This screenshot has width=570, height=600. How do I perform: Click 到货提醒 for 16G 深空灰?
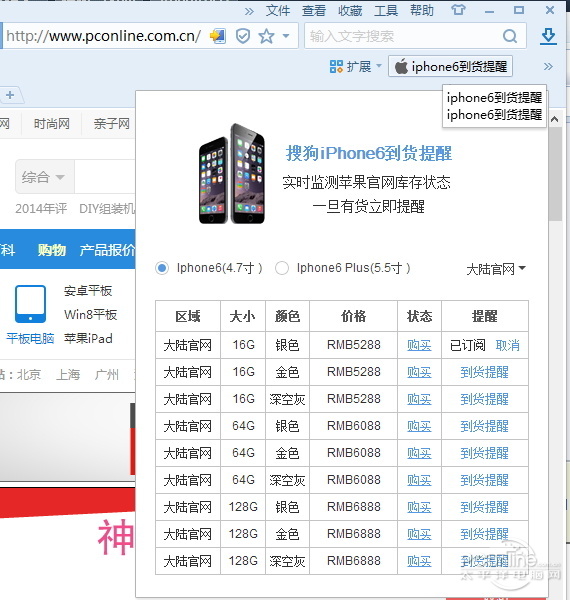pyautogui.click(x=484, y=399)
